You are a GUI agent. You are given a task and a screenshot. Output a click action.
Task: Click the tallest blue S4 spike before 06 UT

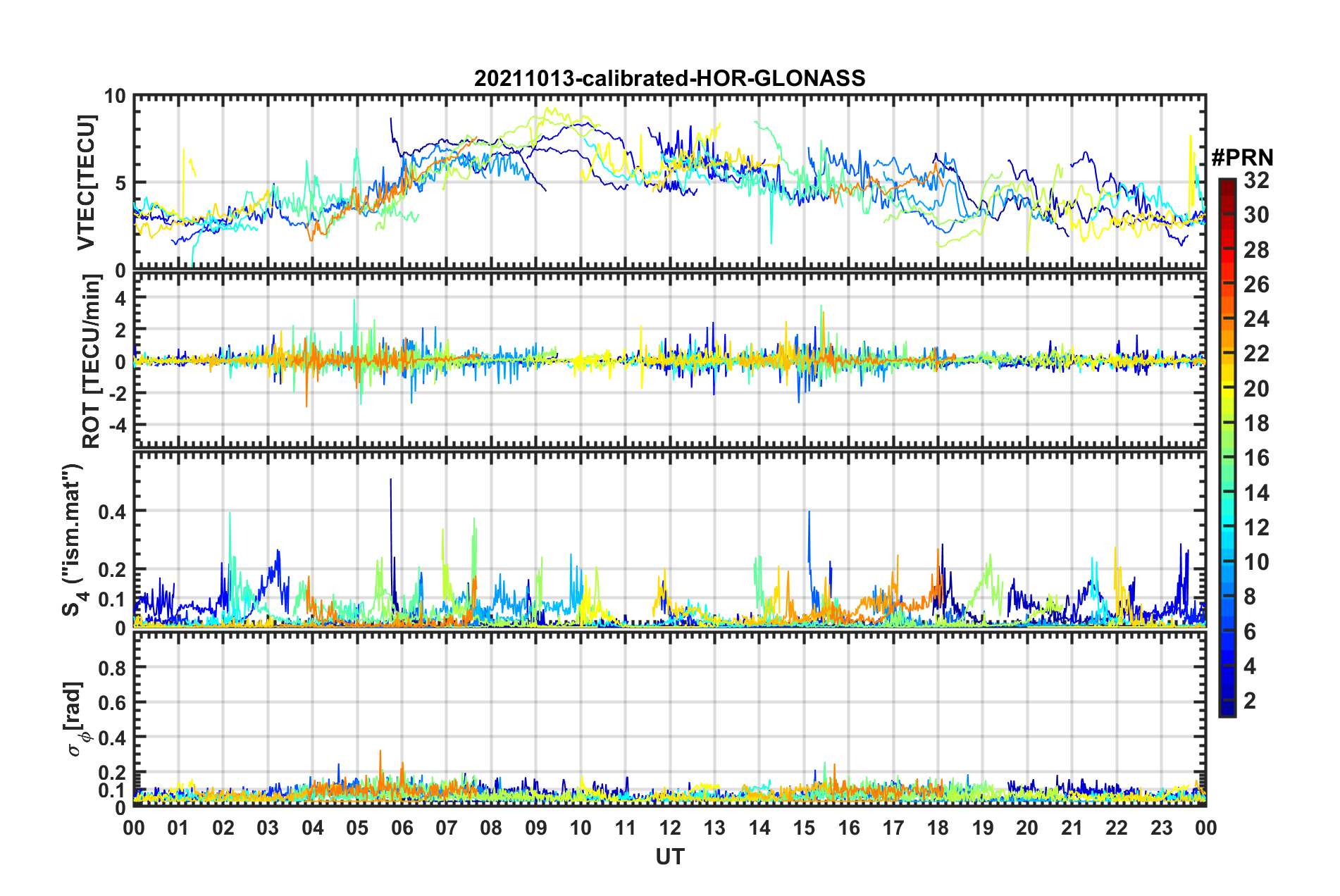(390, 482)
